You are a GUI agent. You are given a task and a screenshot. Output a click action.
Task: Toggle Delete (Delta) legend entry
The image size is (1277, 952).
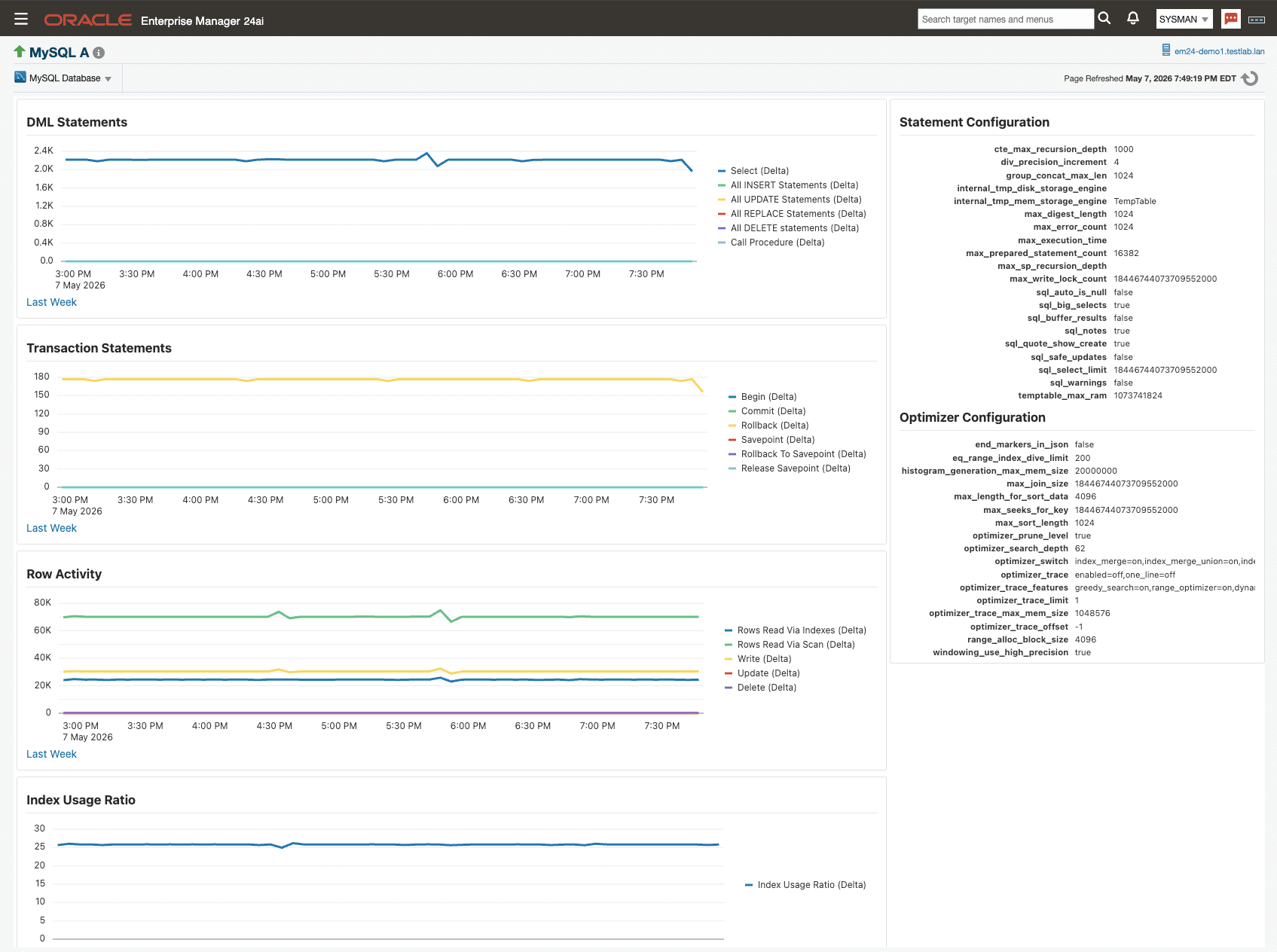(760, 688)
